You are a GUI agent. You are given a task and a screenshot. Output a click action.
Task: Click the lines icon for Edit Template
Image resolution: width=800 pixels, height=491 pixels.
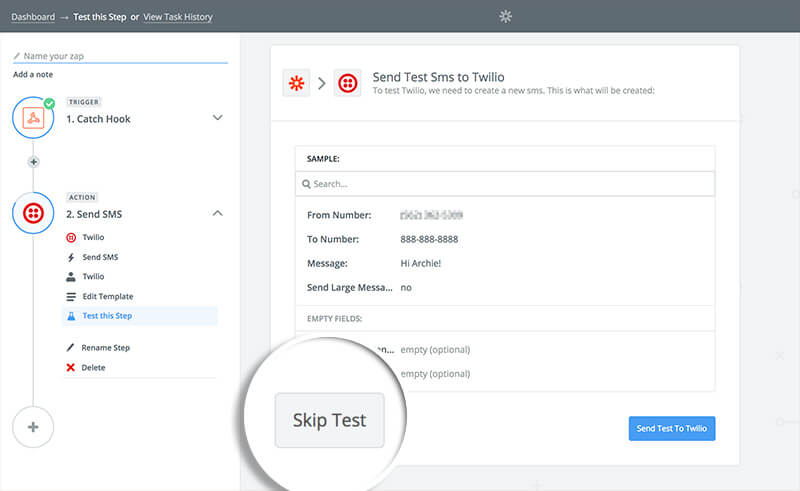click(71, 297)
